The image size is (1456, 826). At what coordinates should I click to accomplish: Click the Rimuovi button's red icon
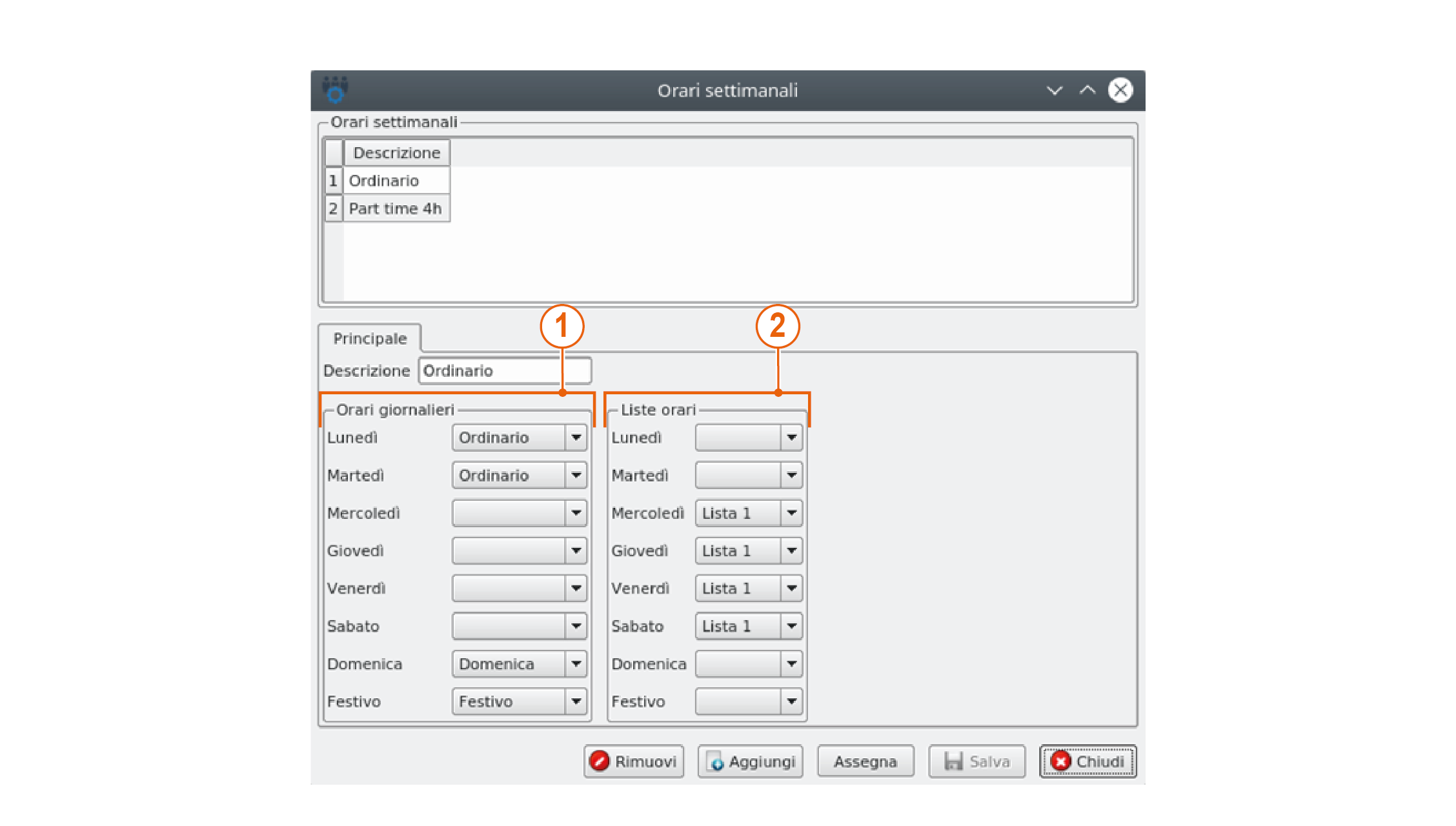point(600,761)
